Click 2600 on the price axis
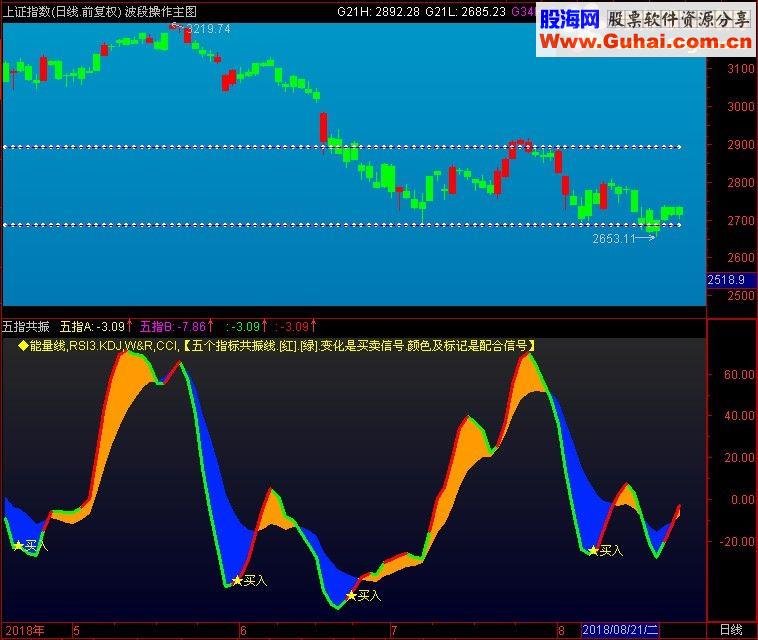The width and height of the screenshot is (758, 640). pyautogui.click(x=741, y=258)
